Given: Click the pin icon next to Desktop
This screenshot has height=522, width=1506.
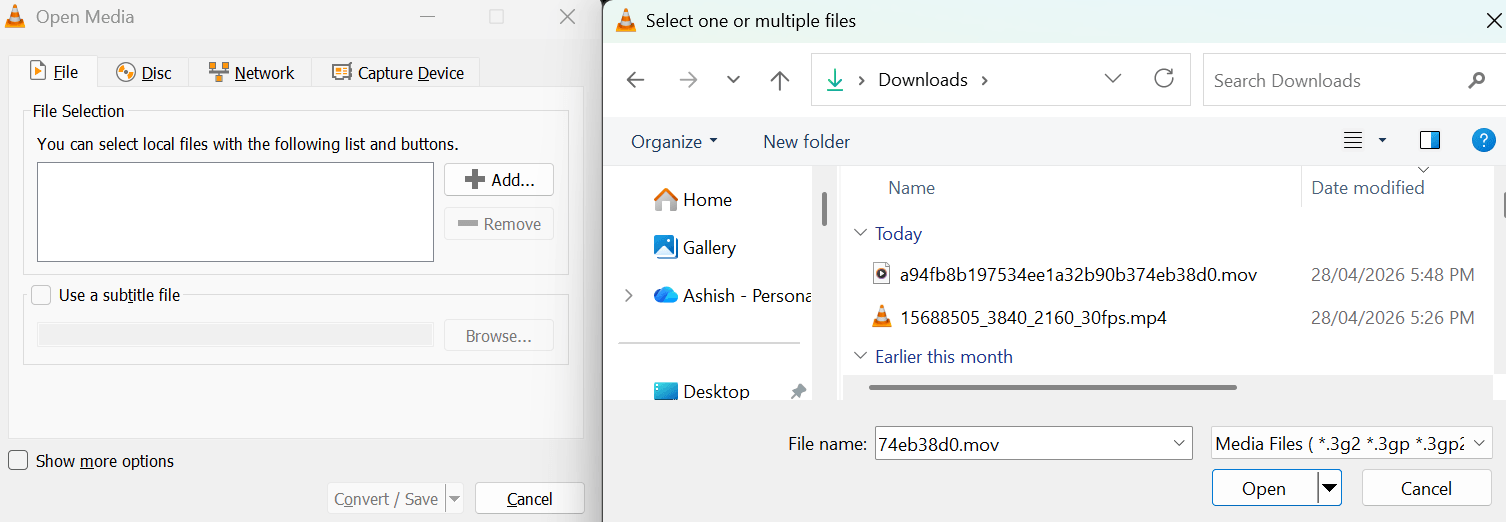Looking at the screenshot, I should 798,392.
